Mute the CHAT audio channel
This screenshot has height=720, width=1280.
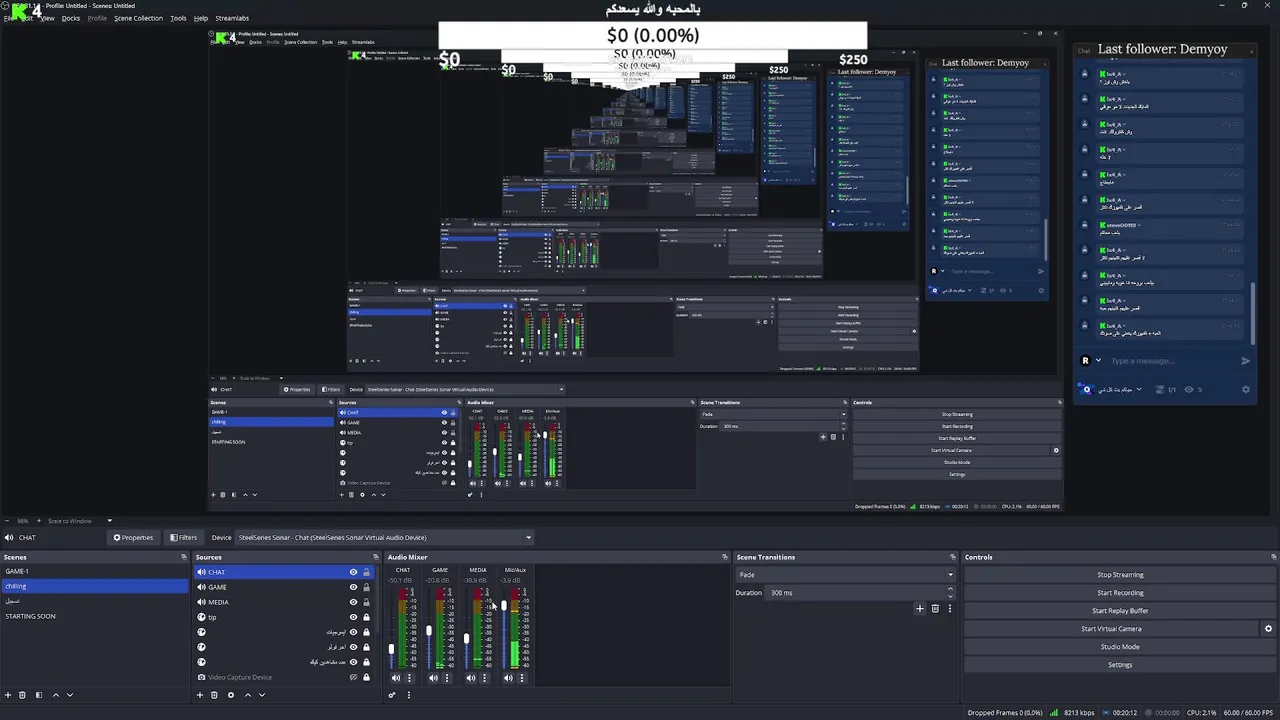pyautogui.click(x=396, y=678)
